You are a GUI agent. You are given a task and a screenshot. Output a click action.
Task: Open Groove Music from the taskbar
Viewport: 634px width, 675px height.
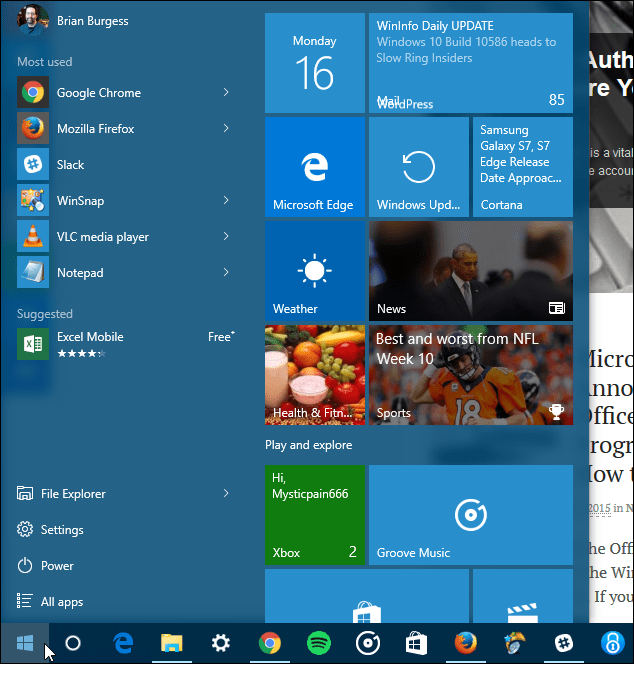click(x=368, y=643)
